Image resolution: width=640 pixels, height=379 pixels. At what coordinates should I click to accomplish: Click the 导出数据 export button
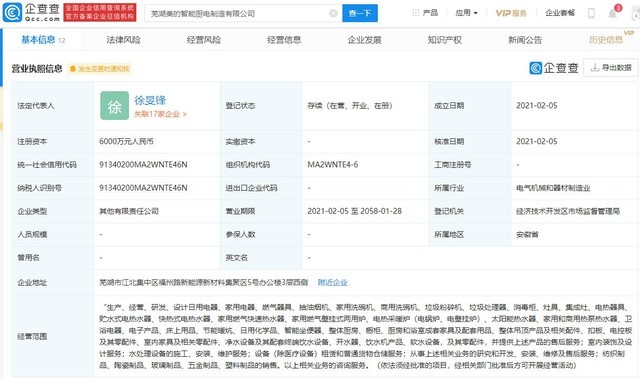point(611,68)
